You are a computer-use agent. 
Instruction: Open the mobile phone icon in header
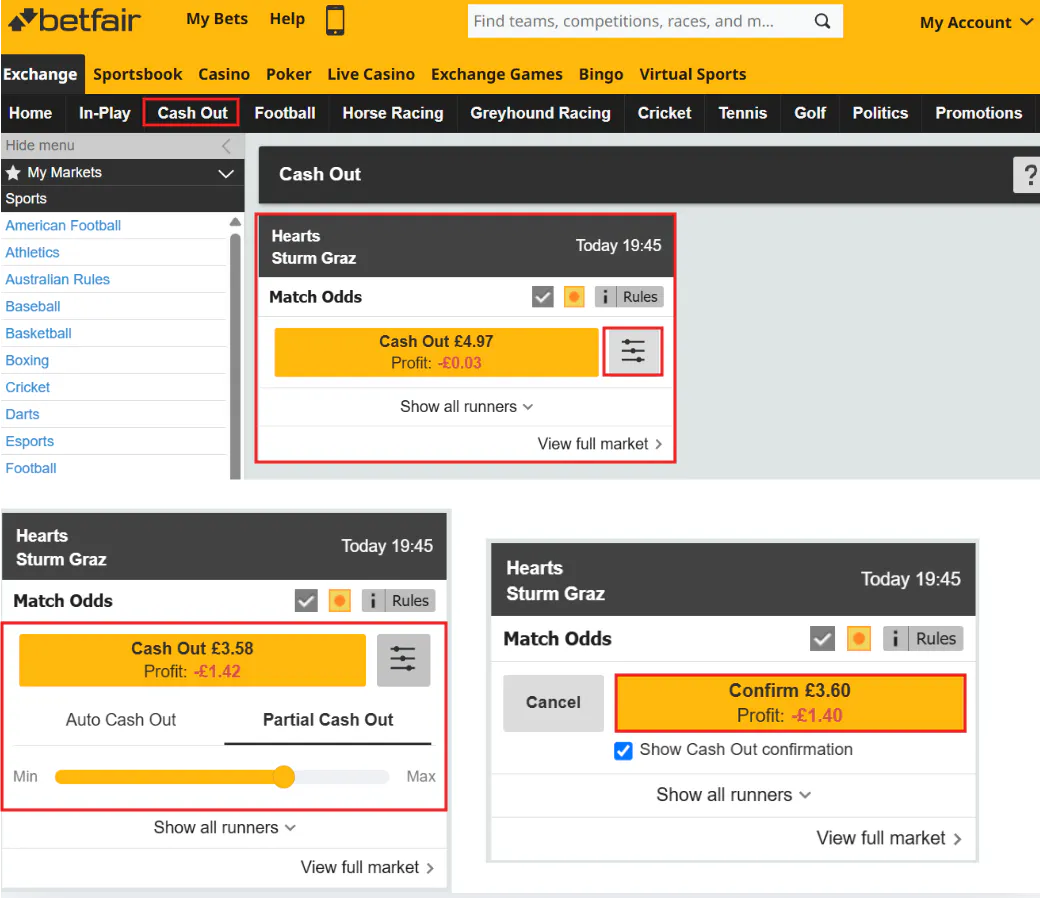pos(335,20)
